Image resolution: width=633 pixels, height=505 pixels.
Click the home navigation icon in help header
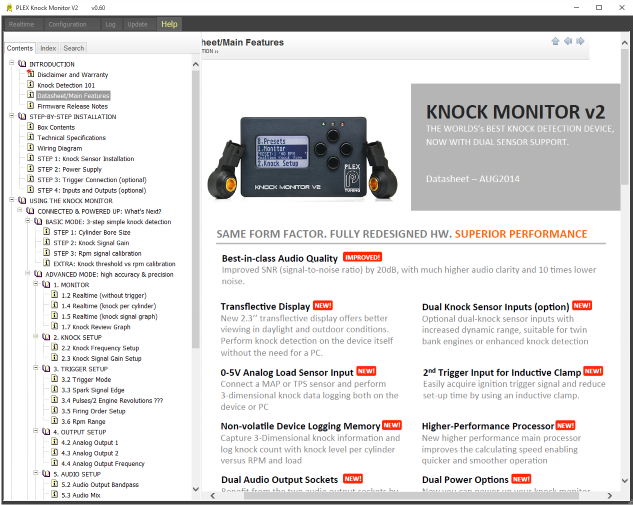click(x=555, y=41)
